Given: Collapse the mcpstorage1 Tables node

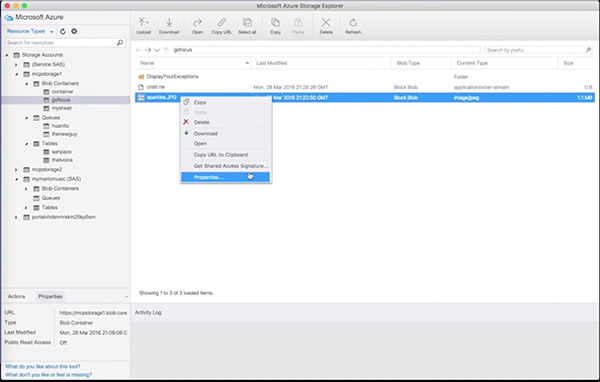Looking at the screenshot, I should [26, 144].
